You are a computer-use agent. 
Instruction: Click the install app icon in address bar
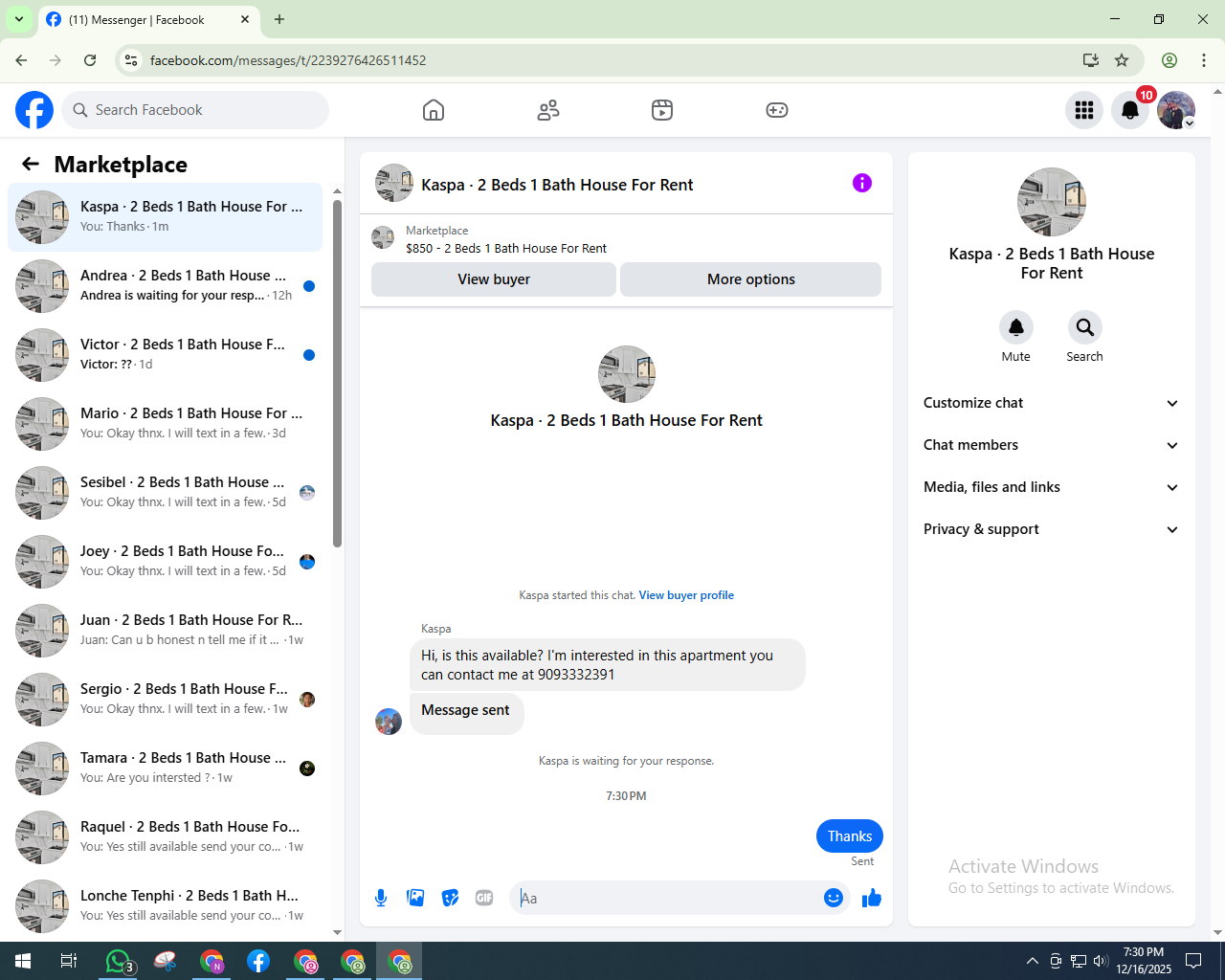[1091, 60]
